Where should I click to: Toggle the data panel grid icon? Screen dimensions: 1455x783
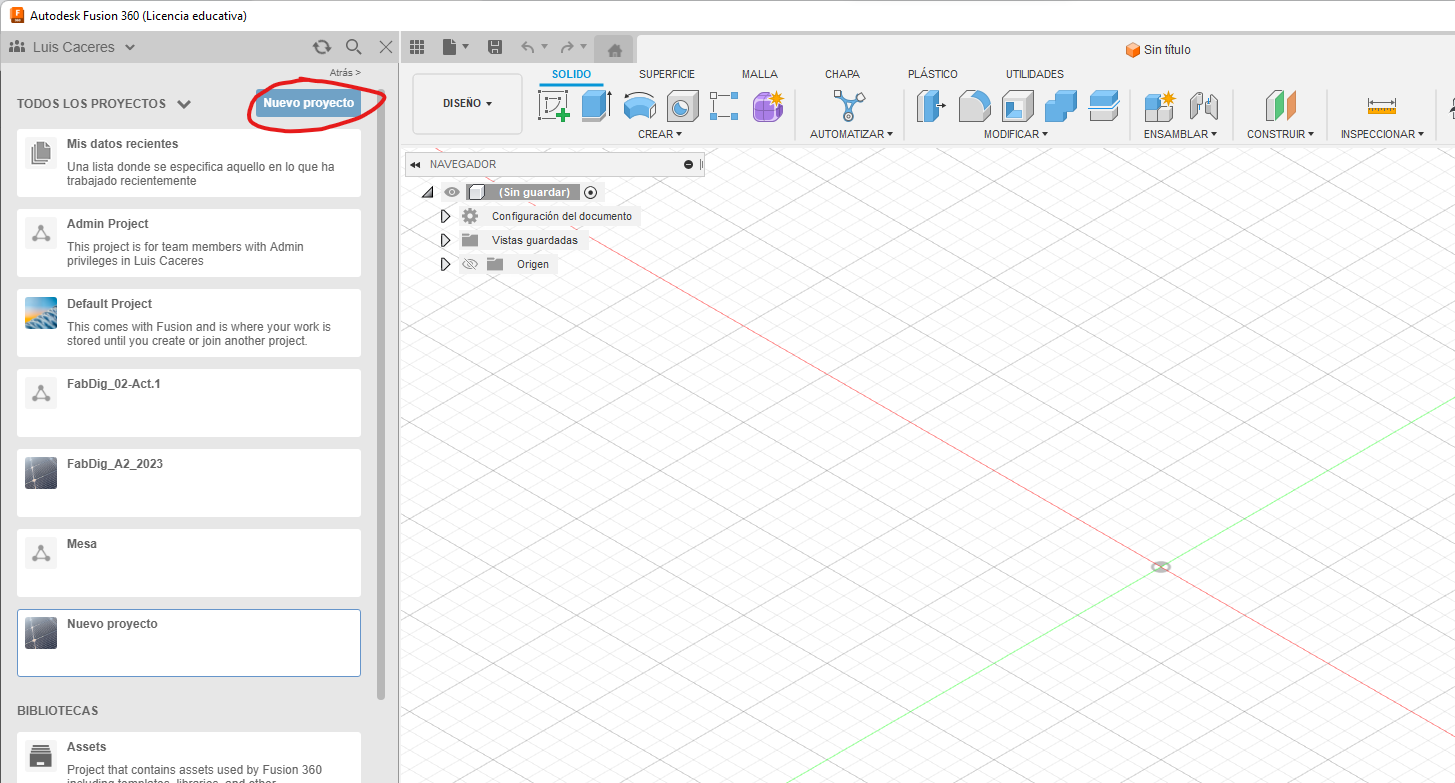pyautogui.click(x=417, y=47)
